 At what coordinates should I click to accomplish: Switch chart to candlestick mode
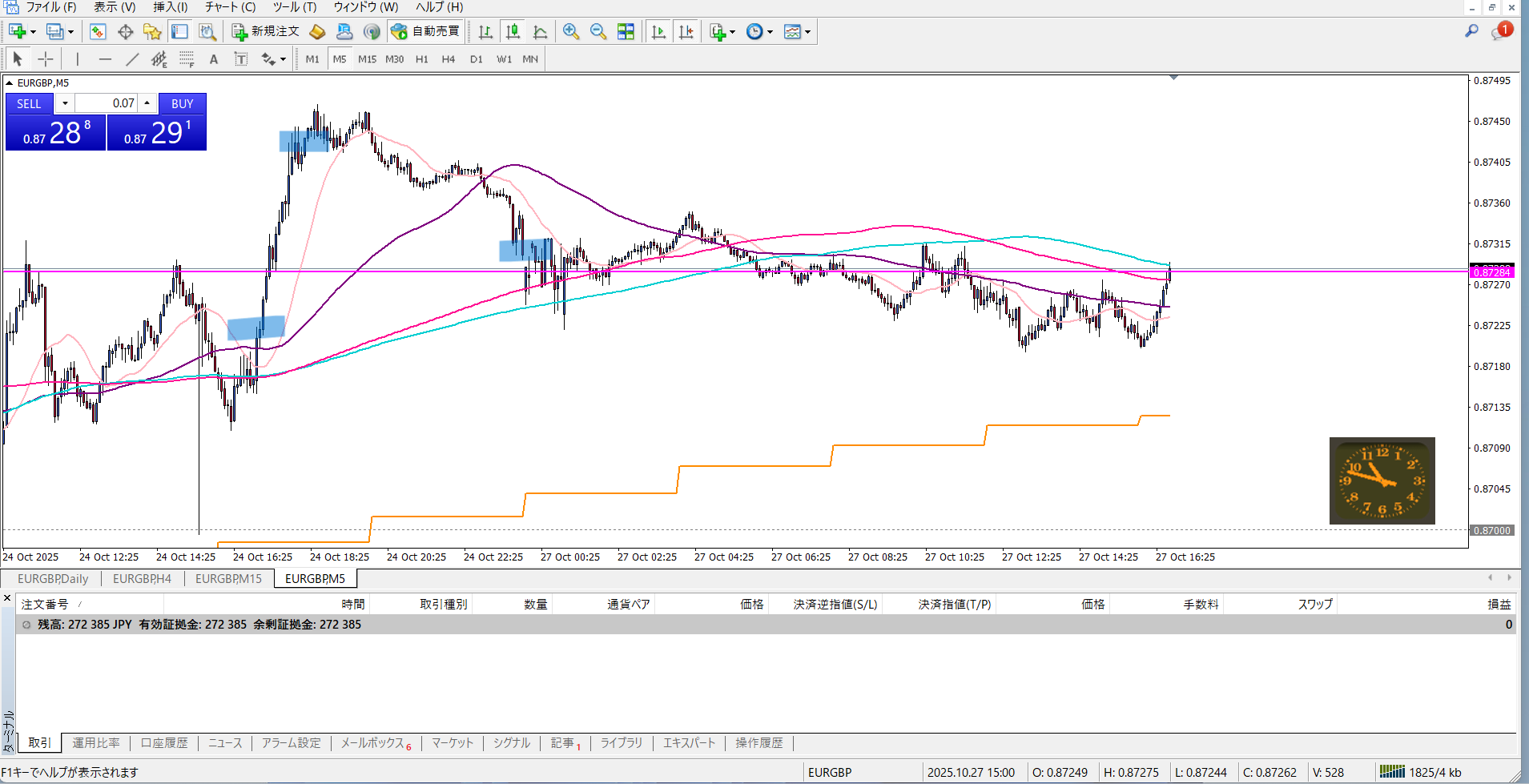513,31
